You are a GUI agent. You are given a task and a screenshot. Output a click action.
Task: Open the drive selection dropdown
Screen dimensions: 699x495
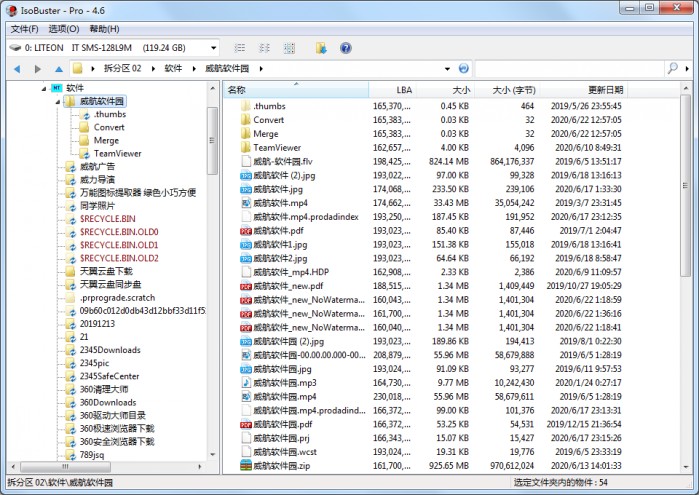tap(214, 48)
